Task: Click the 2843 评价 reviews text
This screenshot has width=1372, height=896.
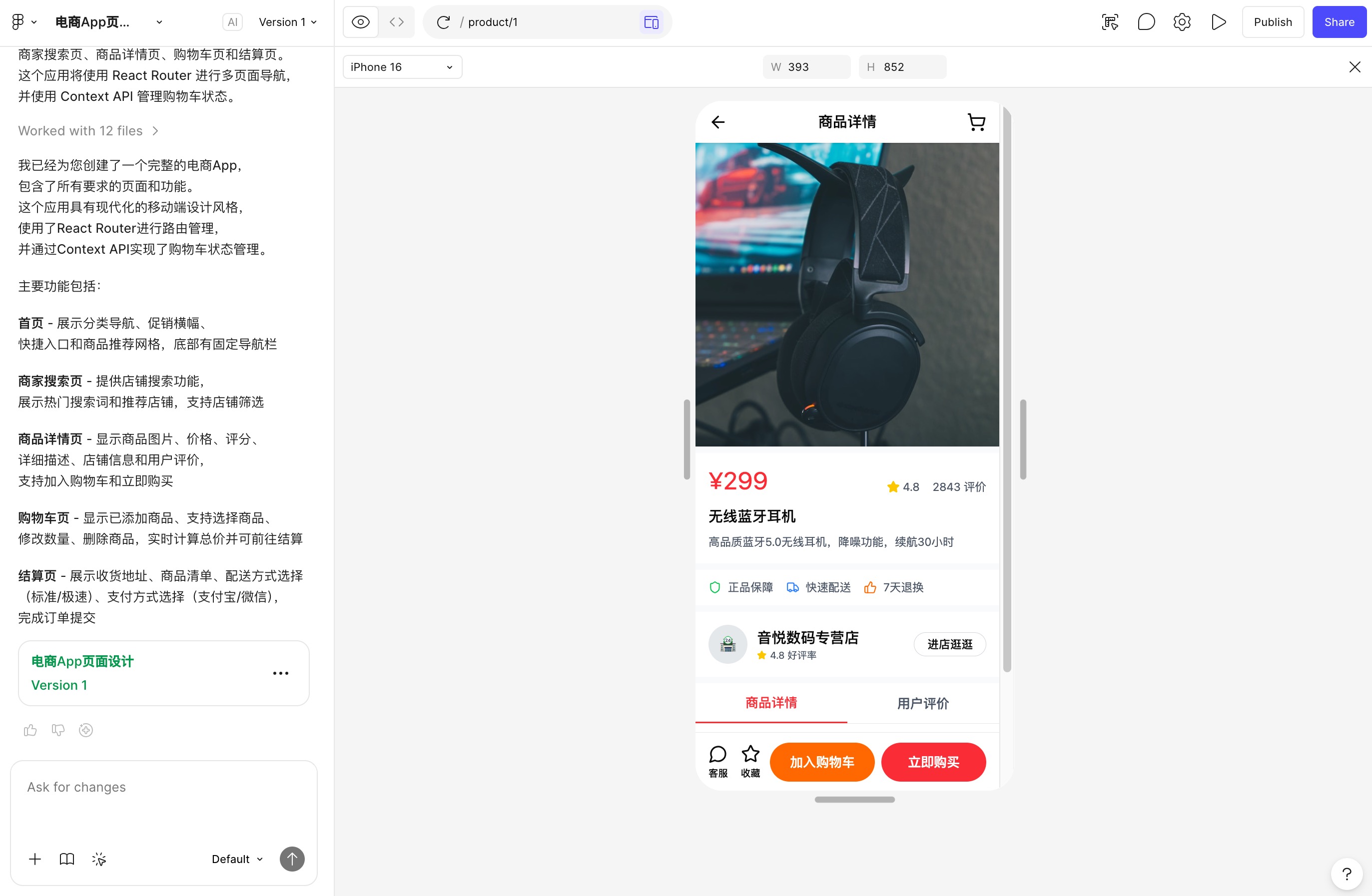Action: [x=959, y=487]
